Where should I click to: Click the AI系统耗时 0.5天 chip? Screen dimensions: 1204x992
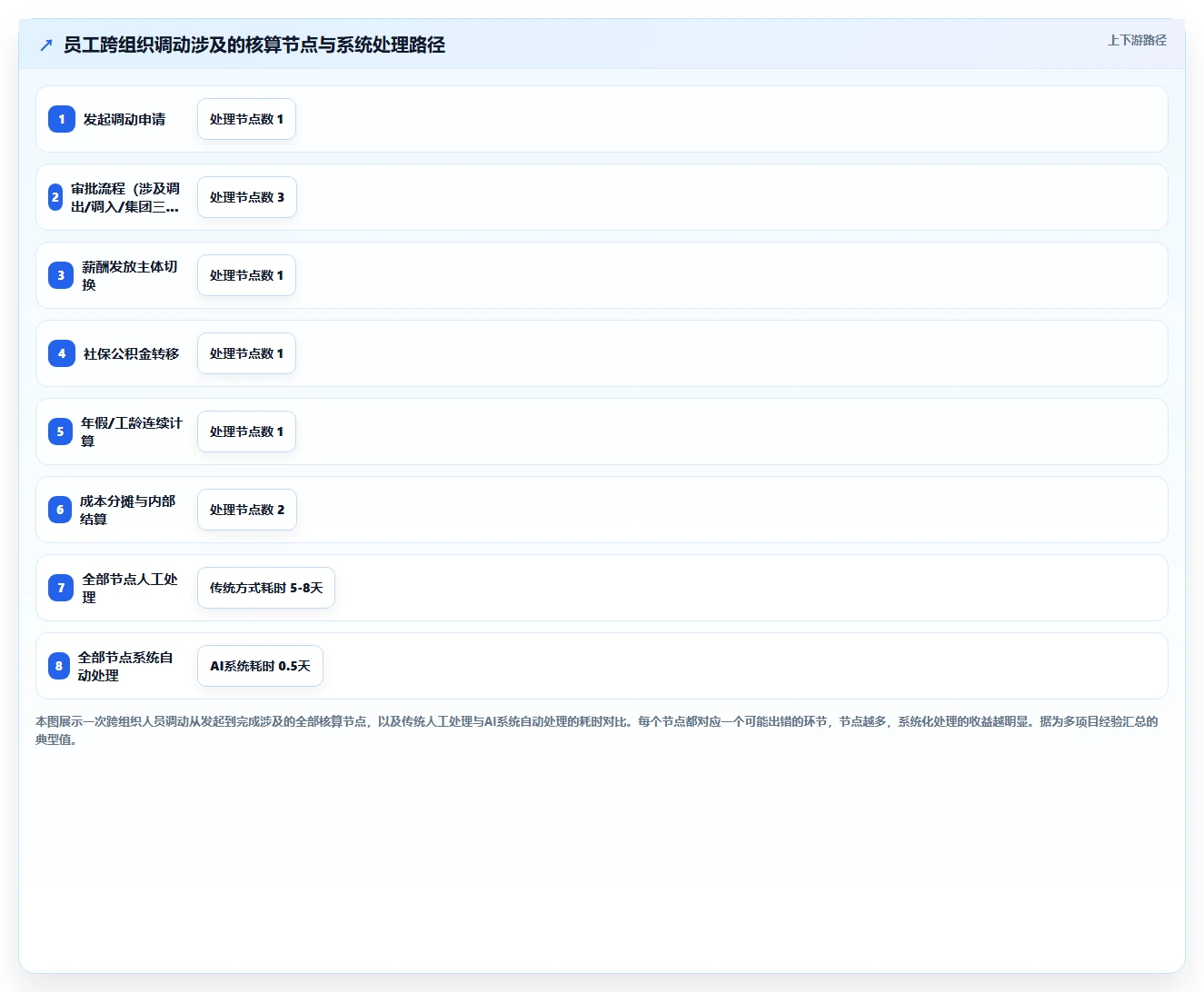pyautogui.click(x=260, y=666)
